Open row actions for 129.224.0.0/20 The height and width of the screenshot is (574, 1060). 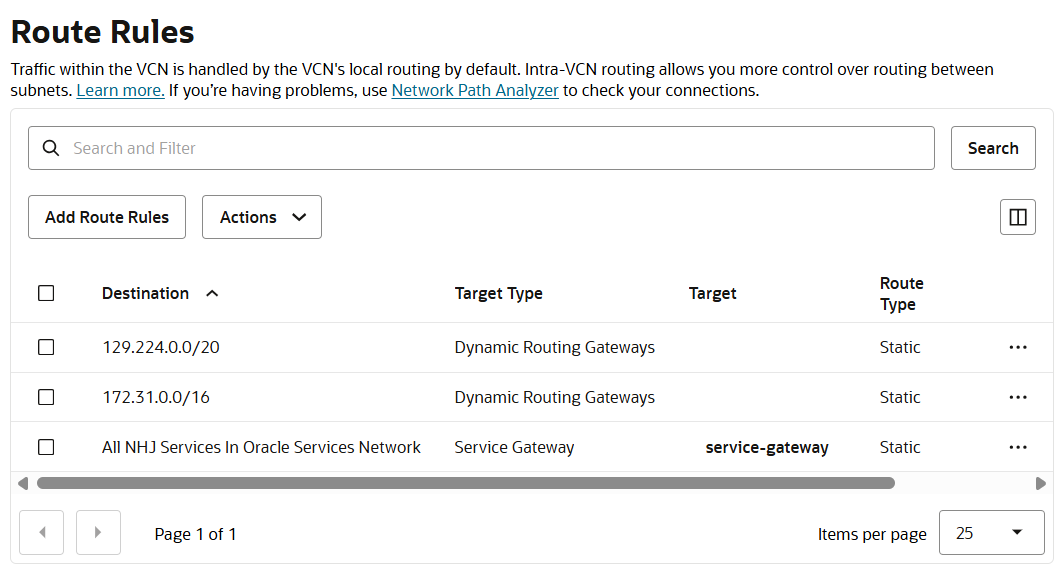coord(1018,347)
